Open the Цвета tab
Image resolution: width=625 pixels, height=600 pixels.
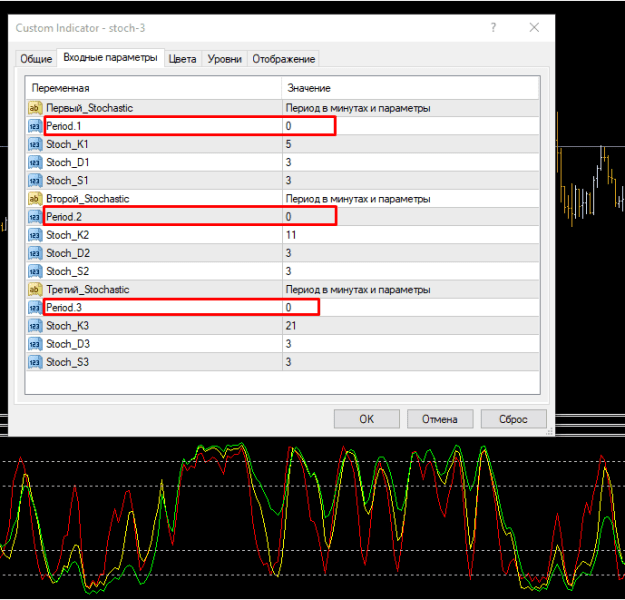(183, 59)
